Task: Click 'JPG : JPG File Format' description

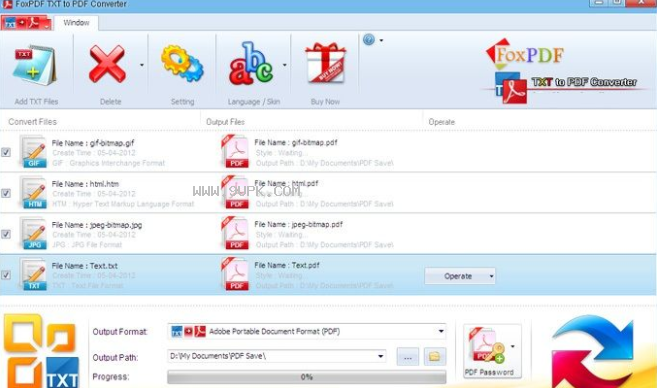Action: click(x=87, y=245)
